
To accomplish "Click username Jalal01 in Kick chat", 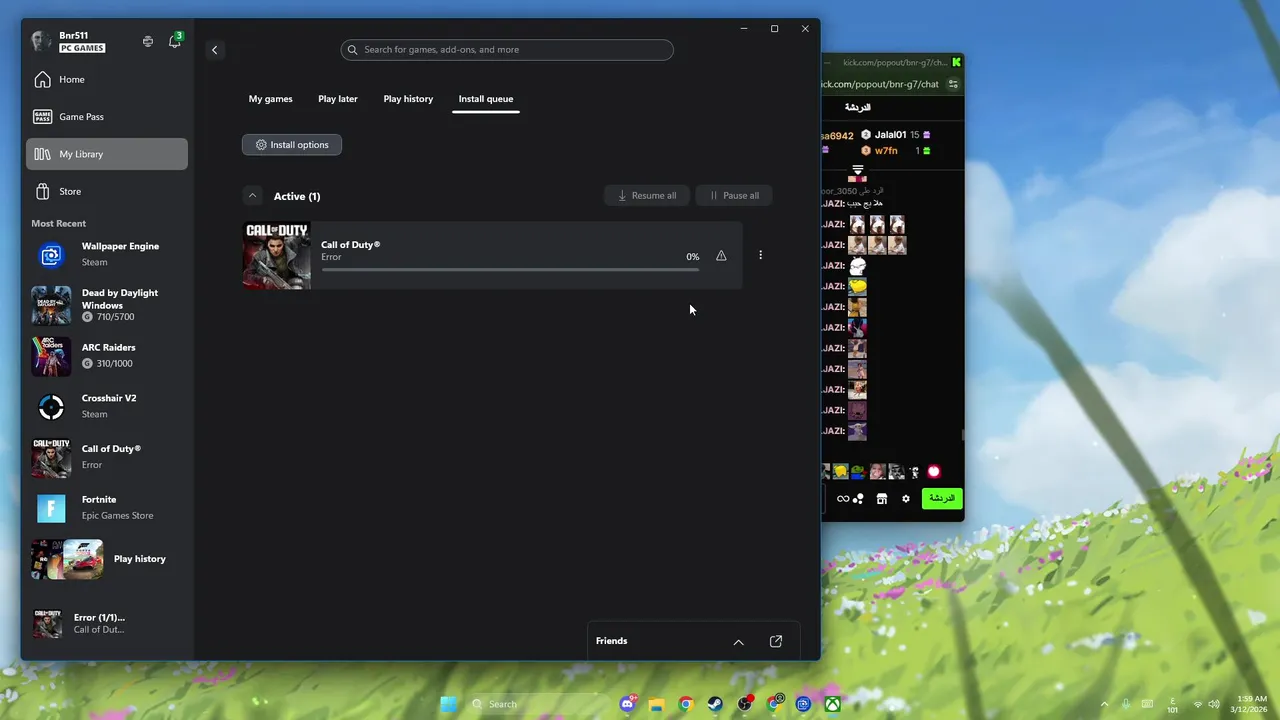I will (x=890, y=135).
